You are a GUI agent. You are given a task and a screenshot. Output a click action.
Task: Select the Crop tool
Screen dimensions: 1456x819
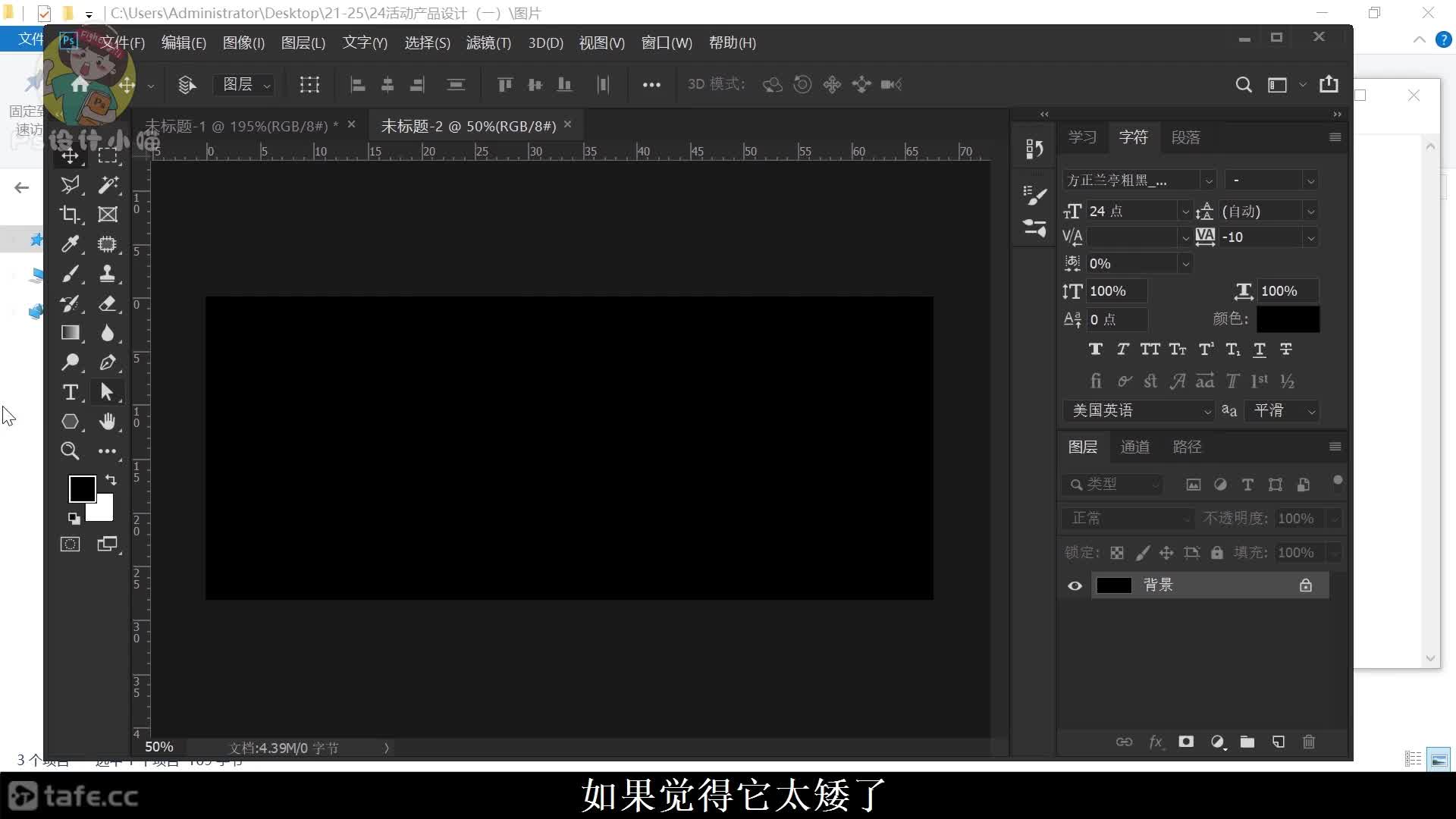pyautogui.click(x=70, y=214)
